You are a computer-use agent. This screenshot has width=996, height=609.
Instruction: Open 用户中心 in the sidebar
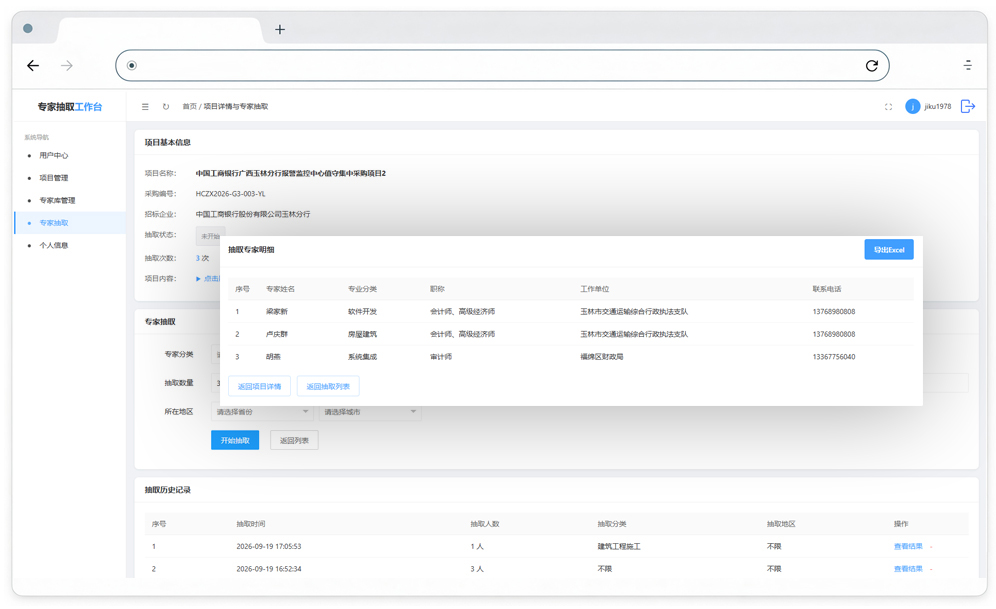53,156
